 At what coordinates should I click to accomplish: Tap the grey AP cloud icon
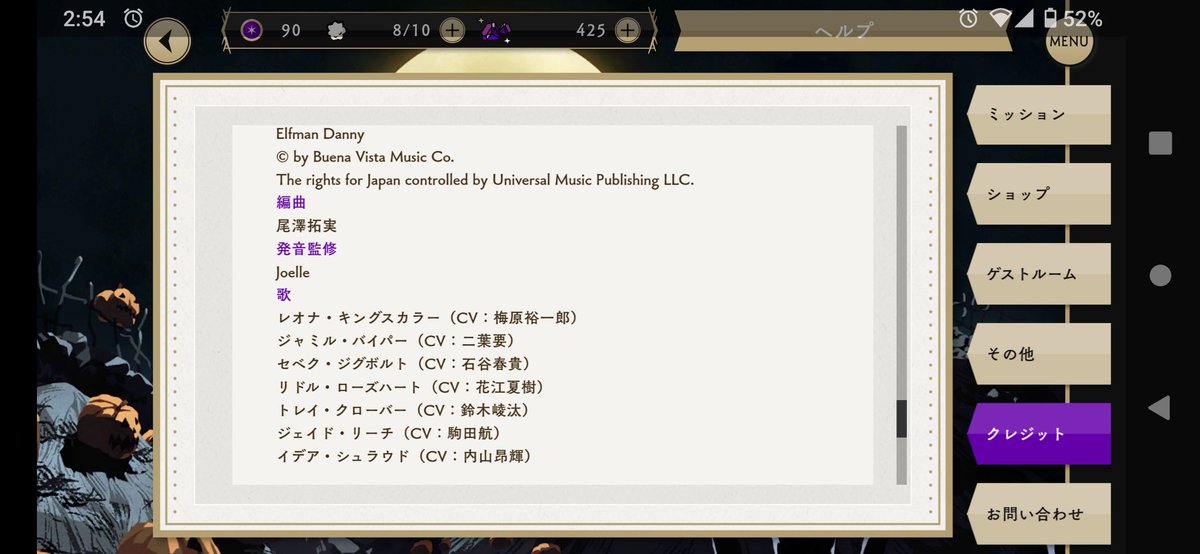(337, 30)
